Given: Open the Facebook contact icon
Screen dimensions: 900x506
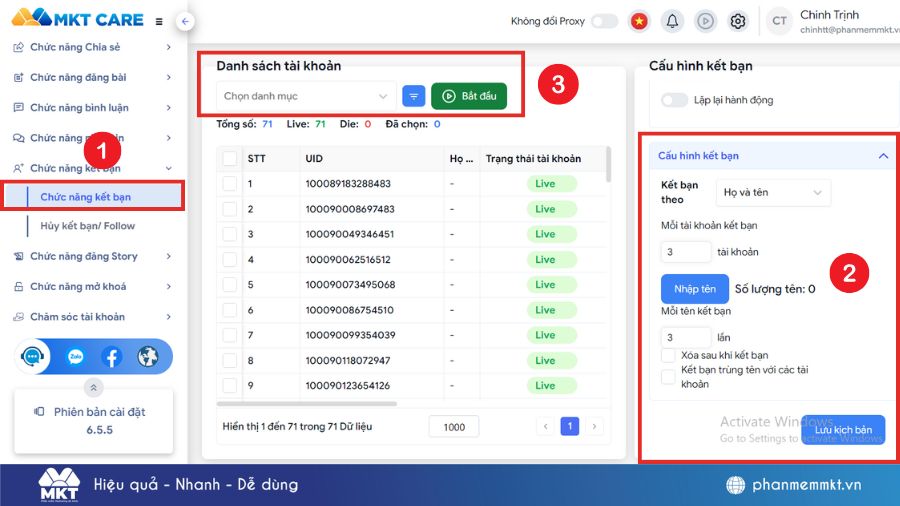Looking at the screenshot, I should click(x=111, y=357).
